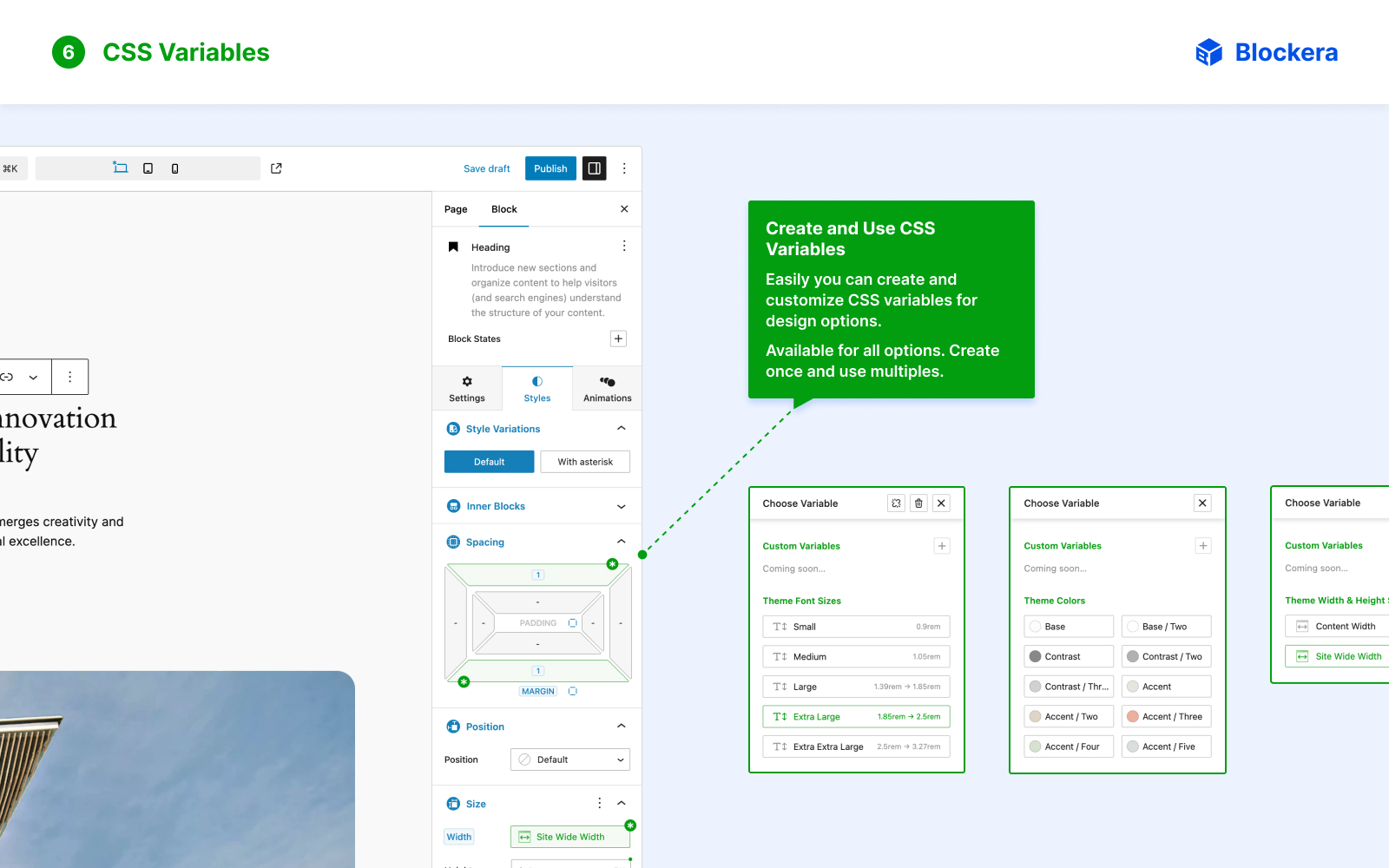The height and width of the screenshot is (868, 1389).
Task: Open the Animations tab
Action: (608, 389)
